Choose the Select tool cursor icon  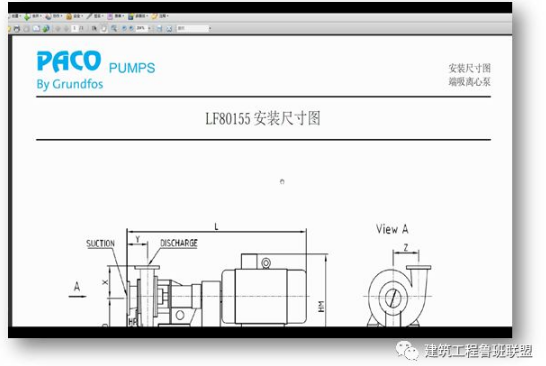pos(94,28)
